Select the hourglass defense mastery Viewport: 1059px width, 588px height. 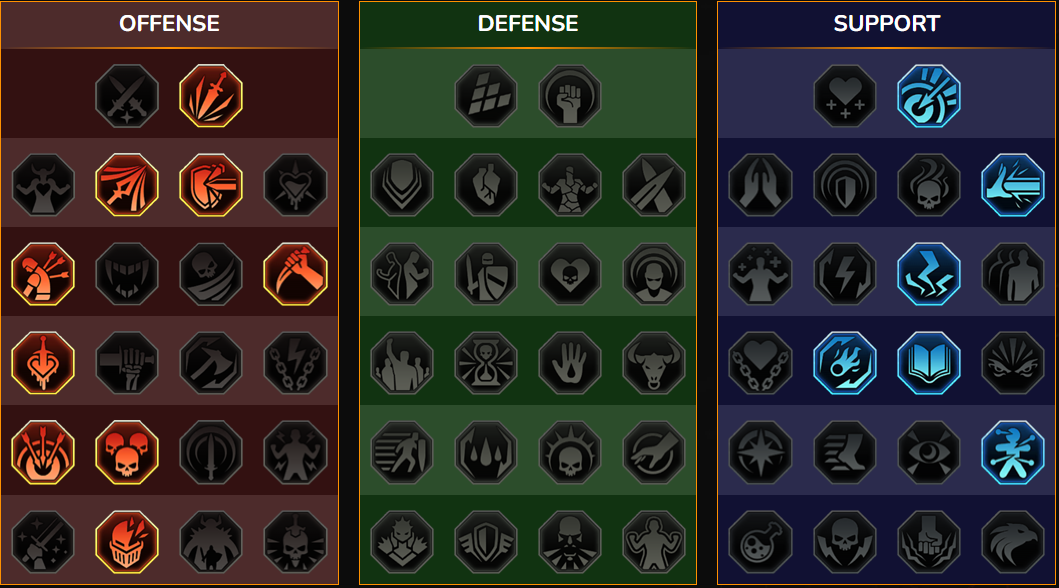[x=486, y=363]
